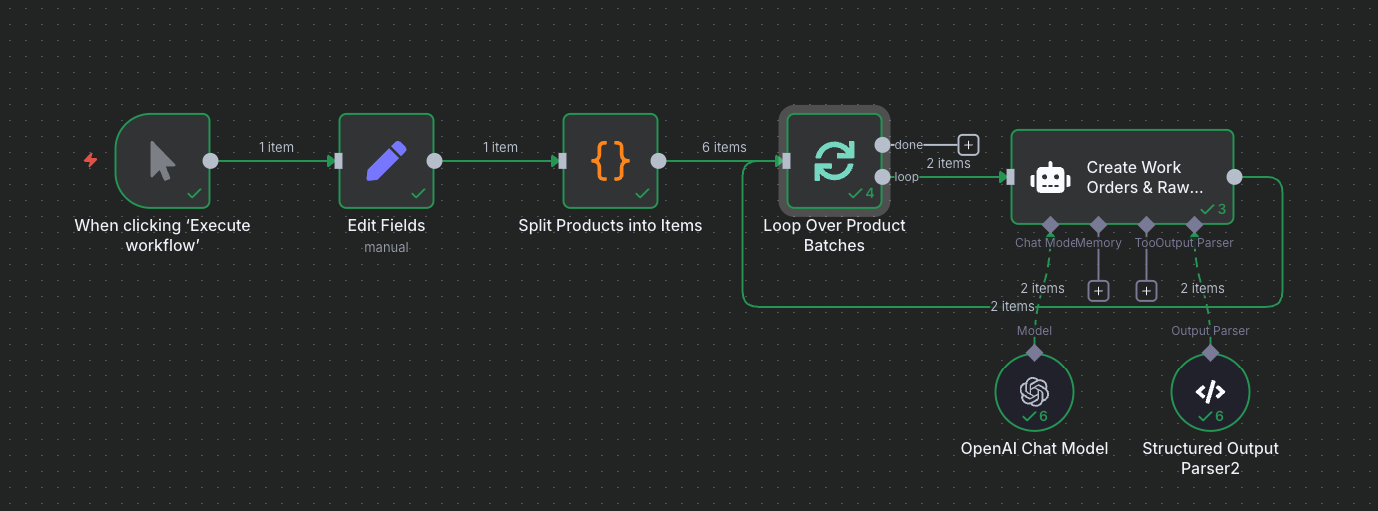
Task: Click the 'Structured Output Parser2' label
Action: tap(1210, 458)
